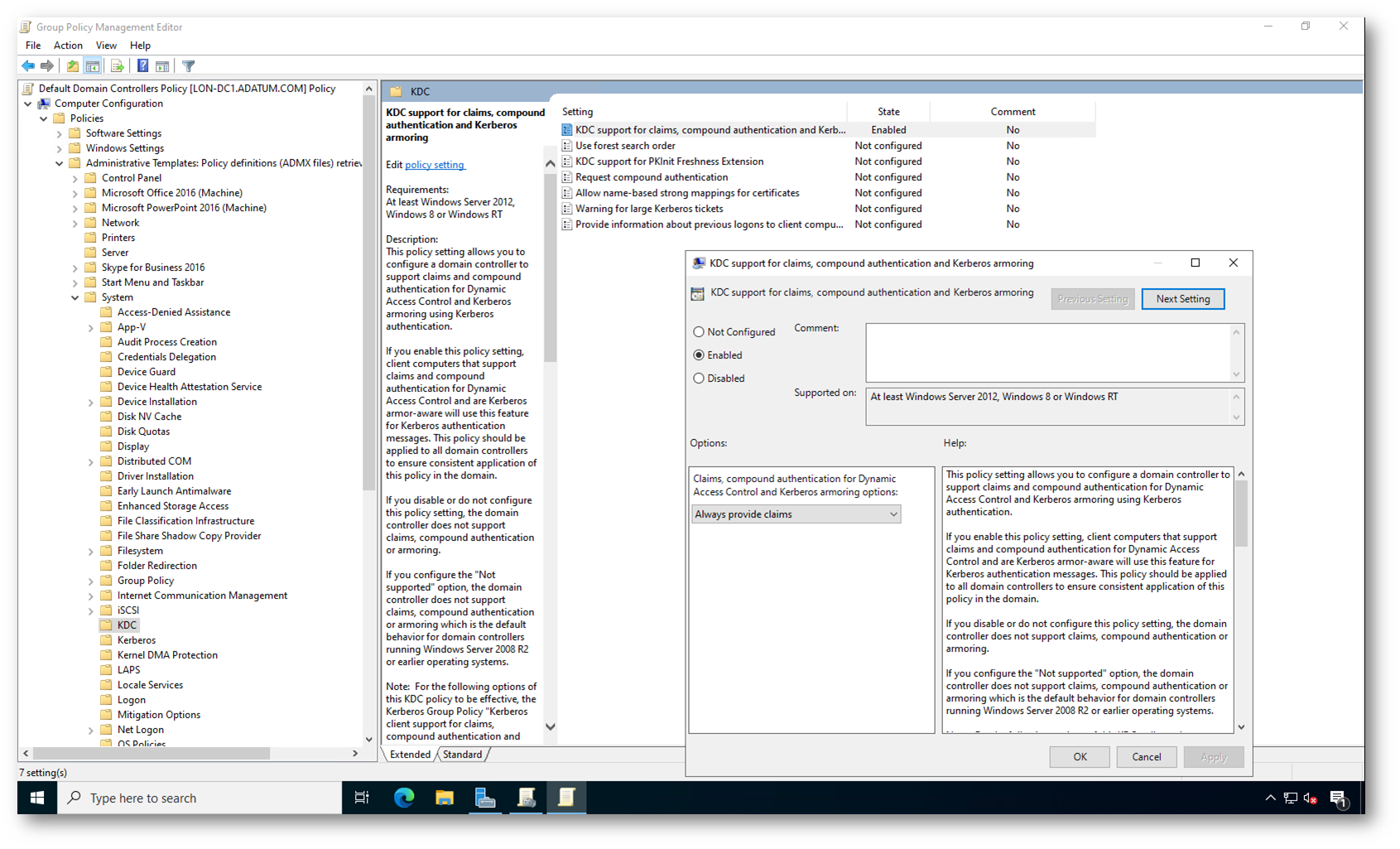This screenshot has height=849, width=1400.
Task: Toggle Show/Hide Console Tree toolbar icon
Action: click(93, 66)
